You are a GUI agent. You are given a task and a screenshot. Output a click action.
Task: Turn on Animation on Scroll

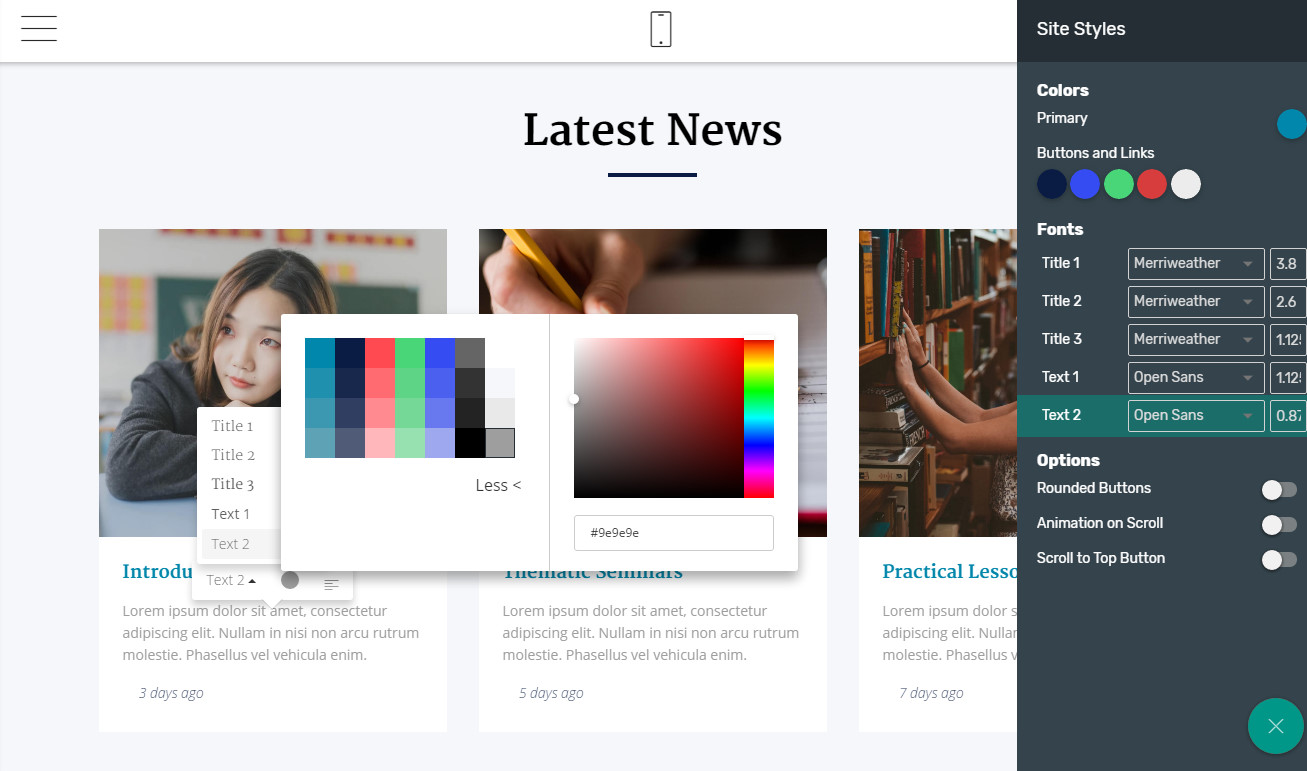coord(1278,524)
